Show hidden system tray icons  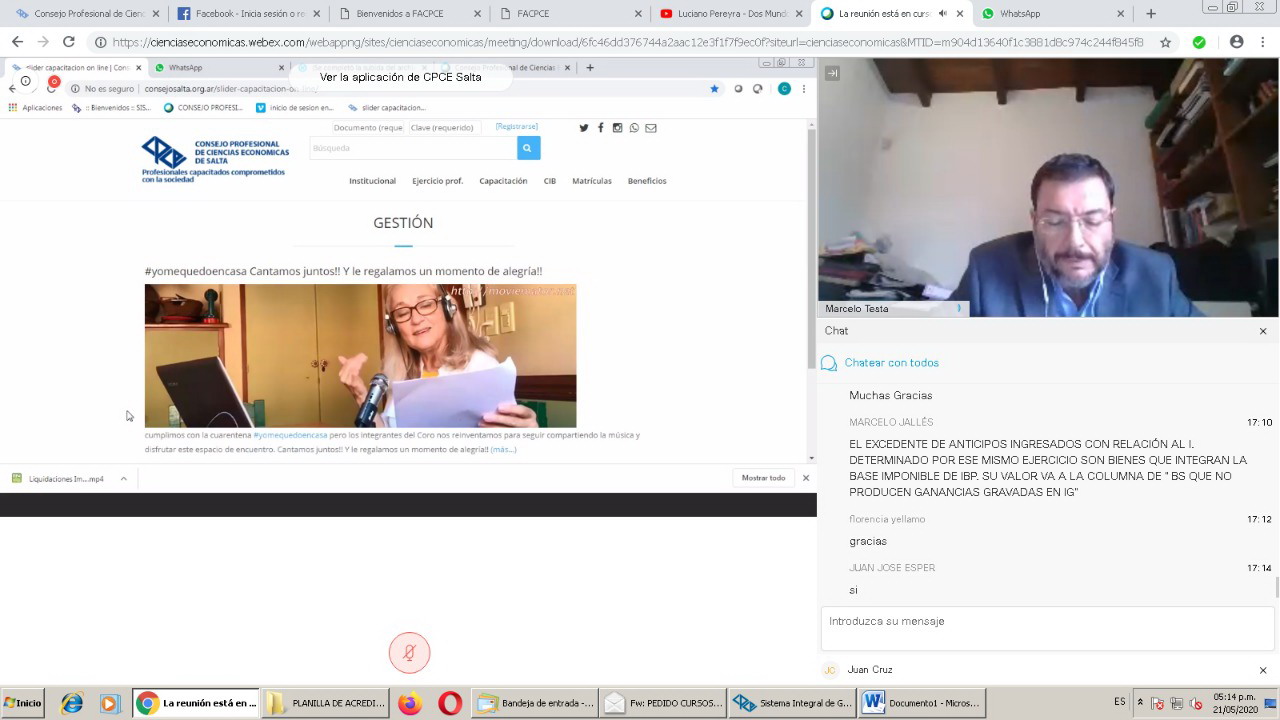click(x=1140, y=703)
